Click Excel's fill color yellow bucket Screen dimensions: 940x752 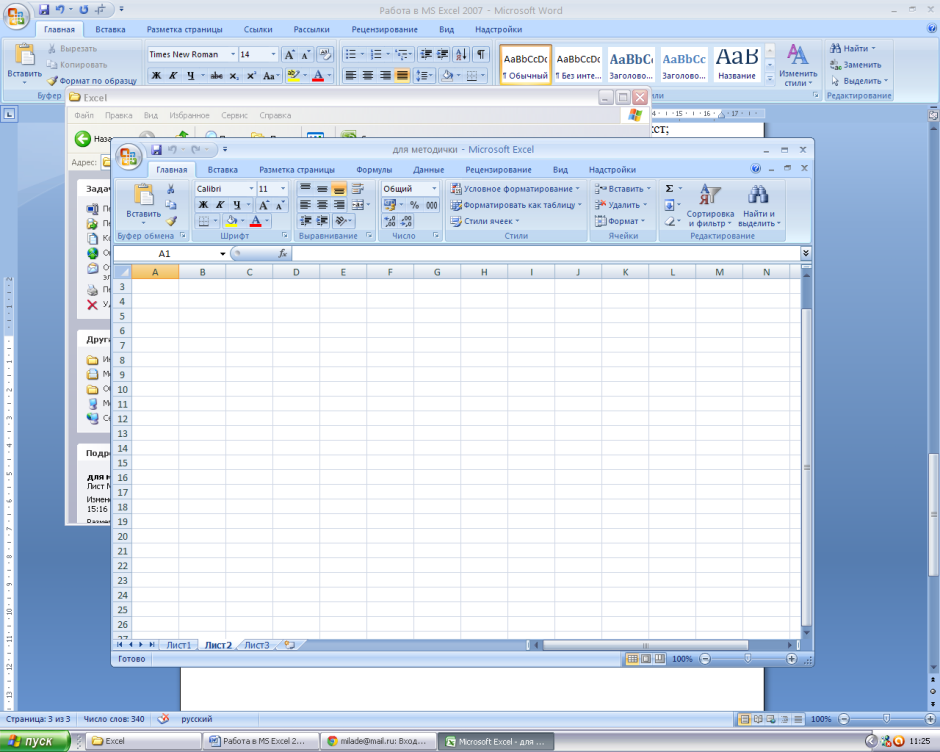pyautogui.click(x=231, y=221)
